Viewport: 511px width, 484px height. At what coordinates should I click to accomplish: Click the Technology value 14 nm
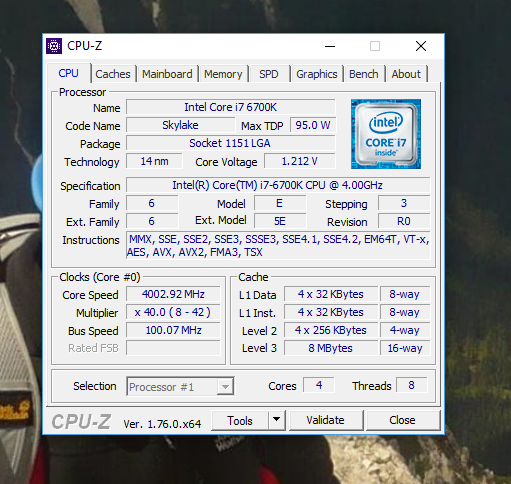[154, 161]
